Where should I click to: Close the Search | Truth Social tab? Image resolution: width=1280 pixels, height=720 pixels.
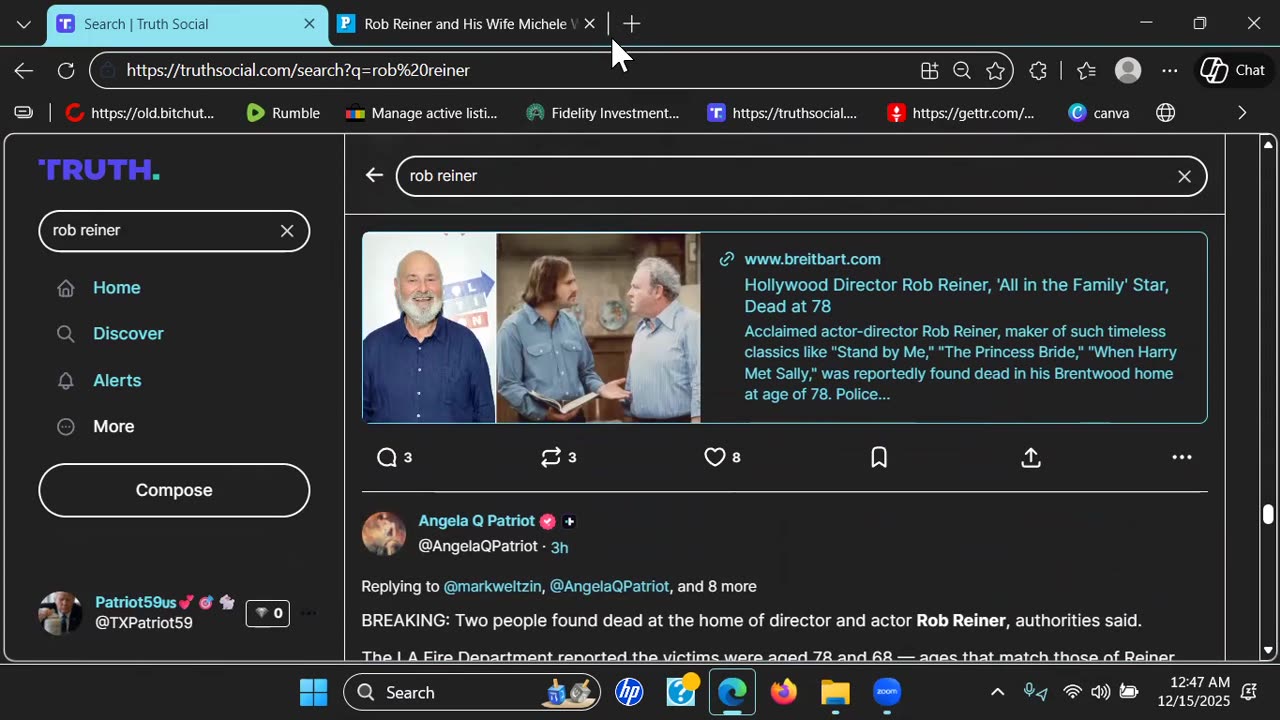(x=309, y=24)
